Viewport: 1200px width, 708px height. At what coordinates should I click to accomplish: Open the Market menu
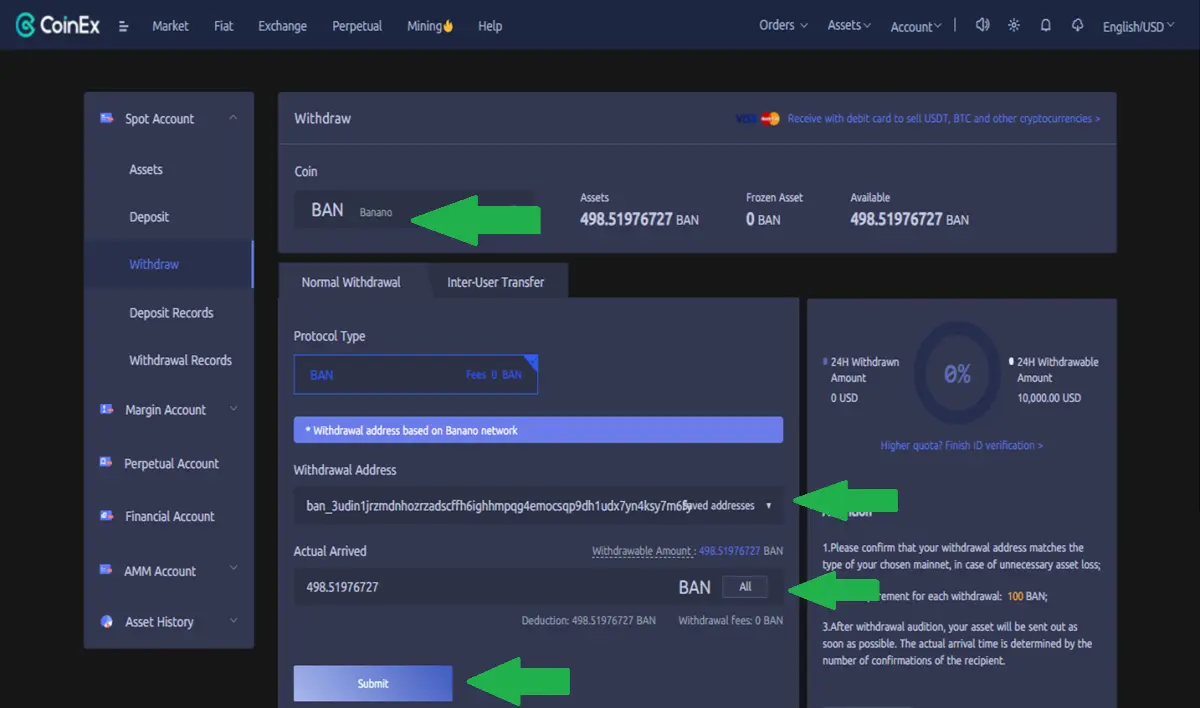point(170,26)
